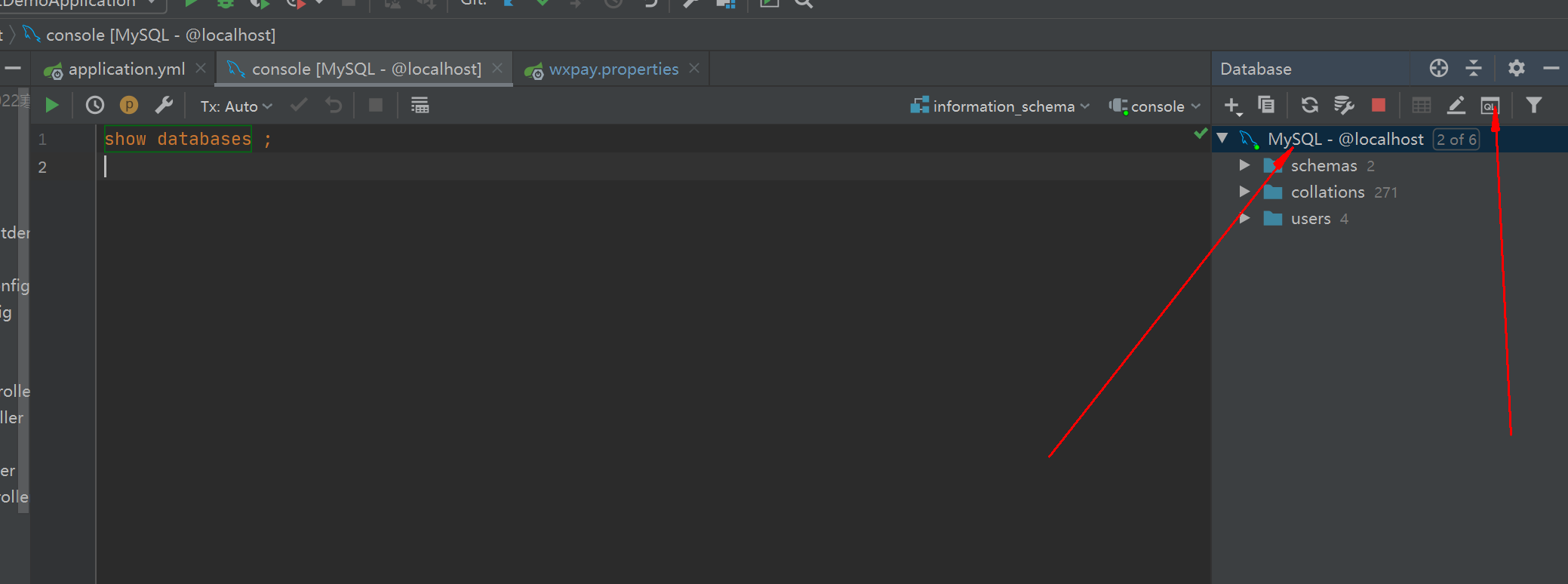Click the orange P view parameters icon

coord(129,106)
